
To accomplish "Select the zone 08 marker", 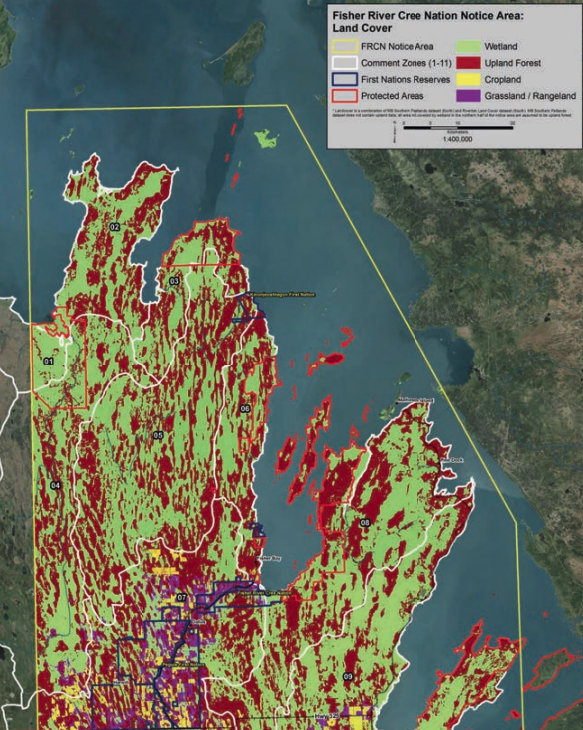I will (x=365, y=523).
